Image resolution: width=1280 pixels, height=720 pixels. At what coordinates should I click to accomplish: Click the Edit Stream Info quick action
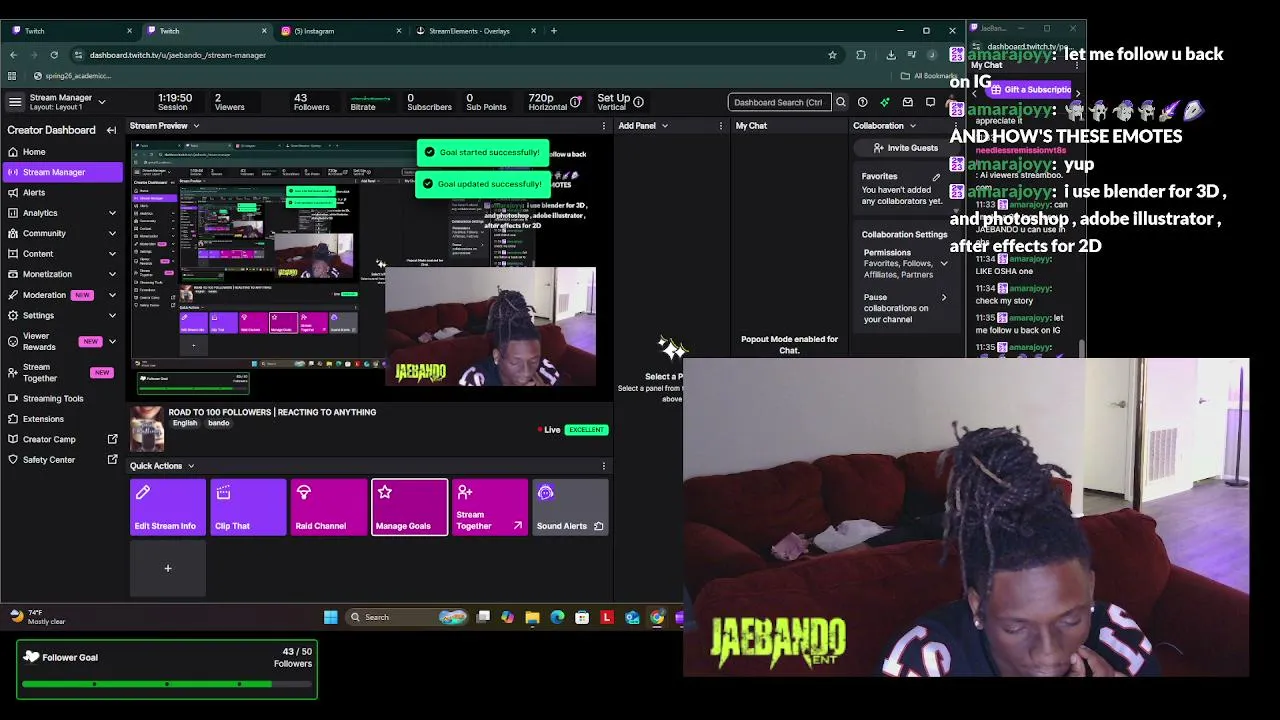167,508
